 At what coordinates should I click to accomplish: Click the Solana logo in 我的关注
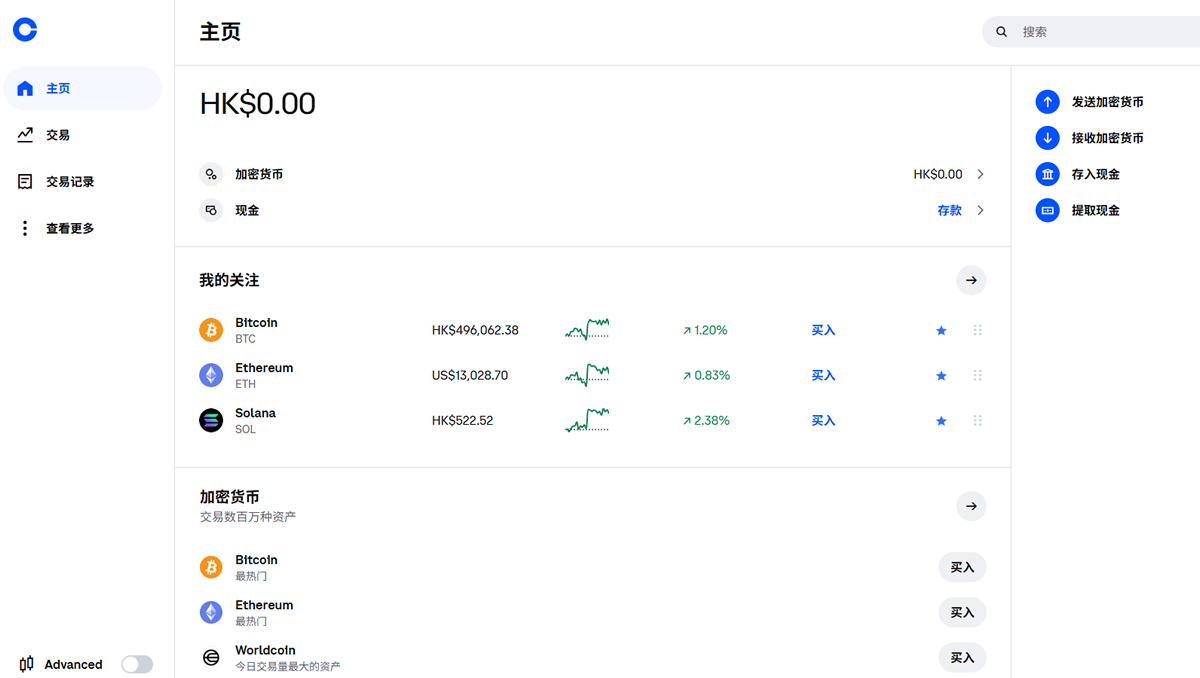click(211, 420)
